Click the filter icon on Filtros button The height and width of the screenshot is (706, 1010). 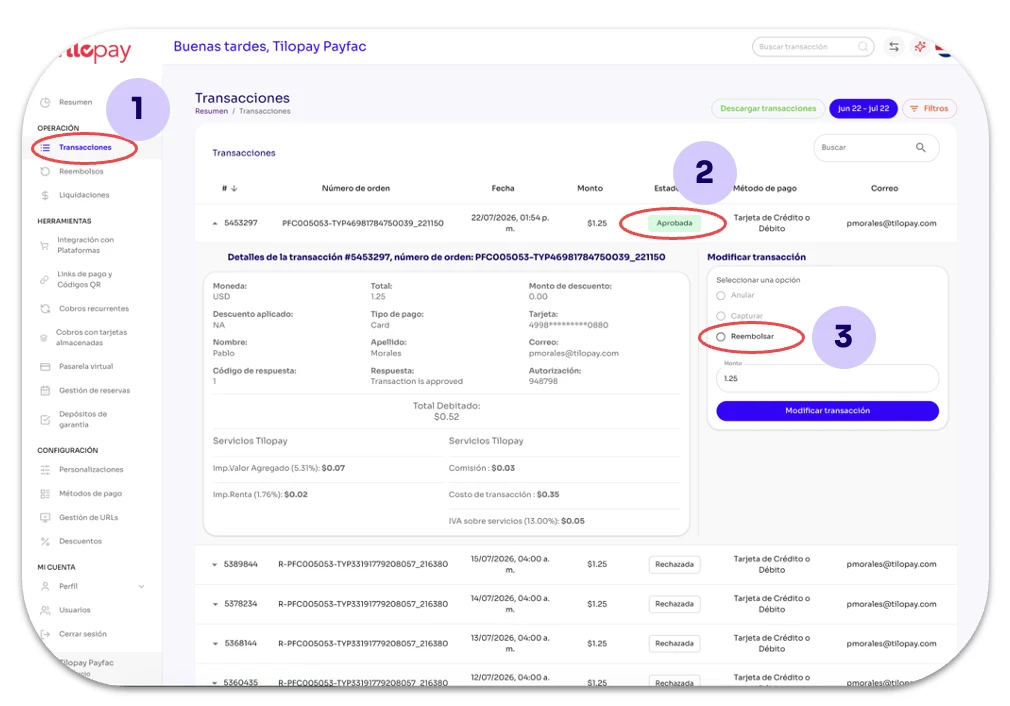coord(914,109)
